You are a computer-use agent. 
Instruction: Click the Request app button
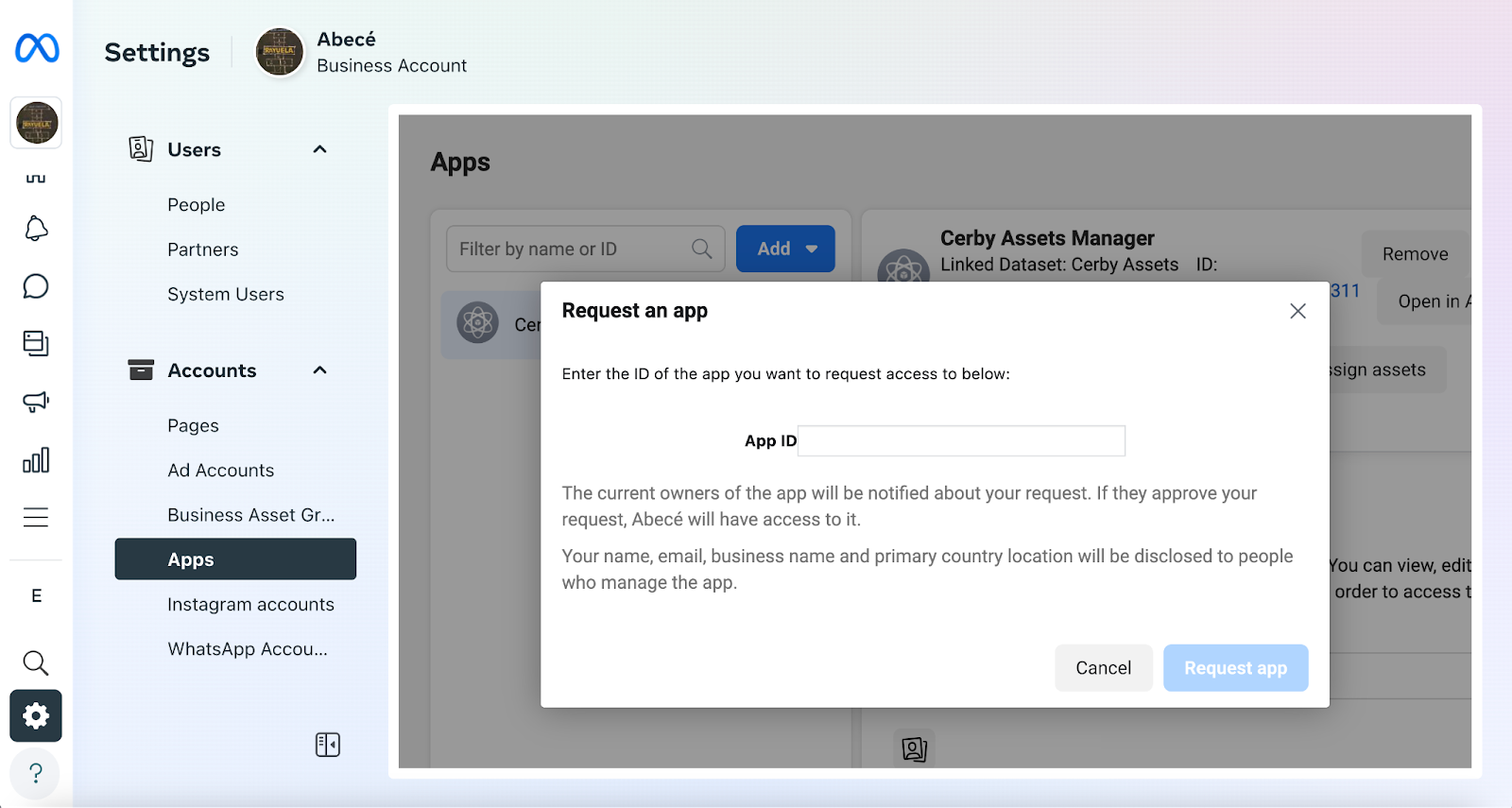tap(1236, 668)
